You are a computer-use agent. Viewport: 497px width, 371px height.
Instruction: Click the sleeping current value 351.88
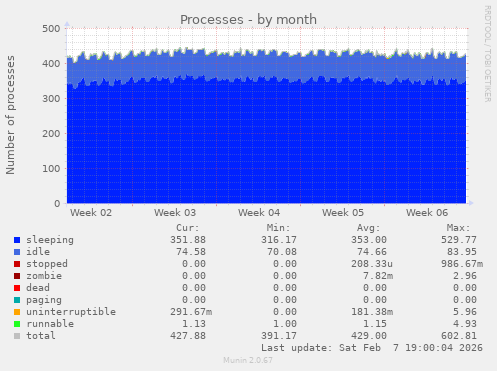coord(188,240)
